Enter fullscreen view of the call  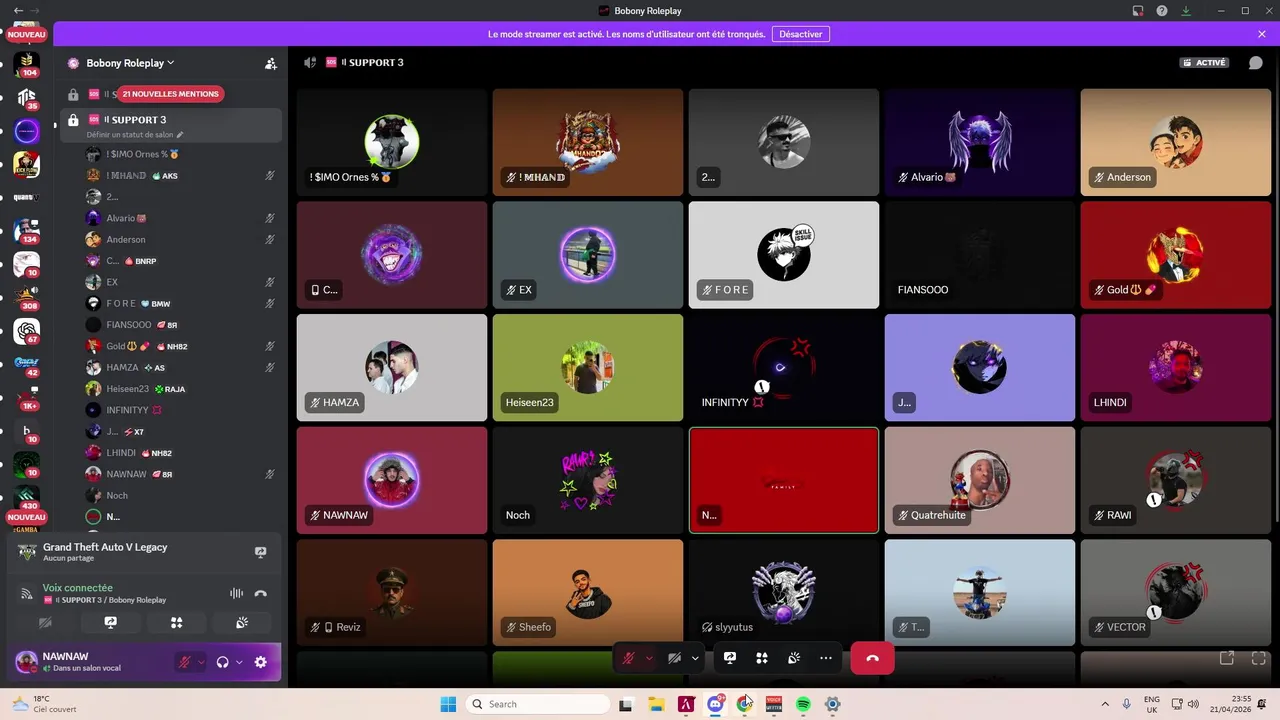pyautogui.click(x=1259, y=658)
